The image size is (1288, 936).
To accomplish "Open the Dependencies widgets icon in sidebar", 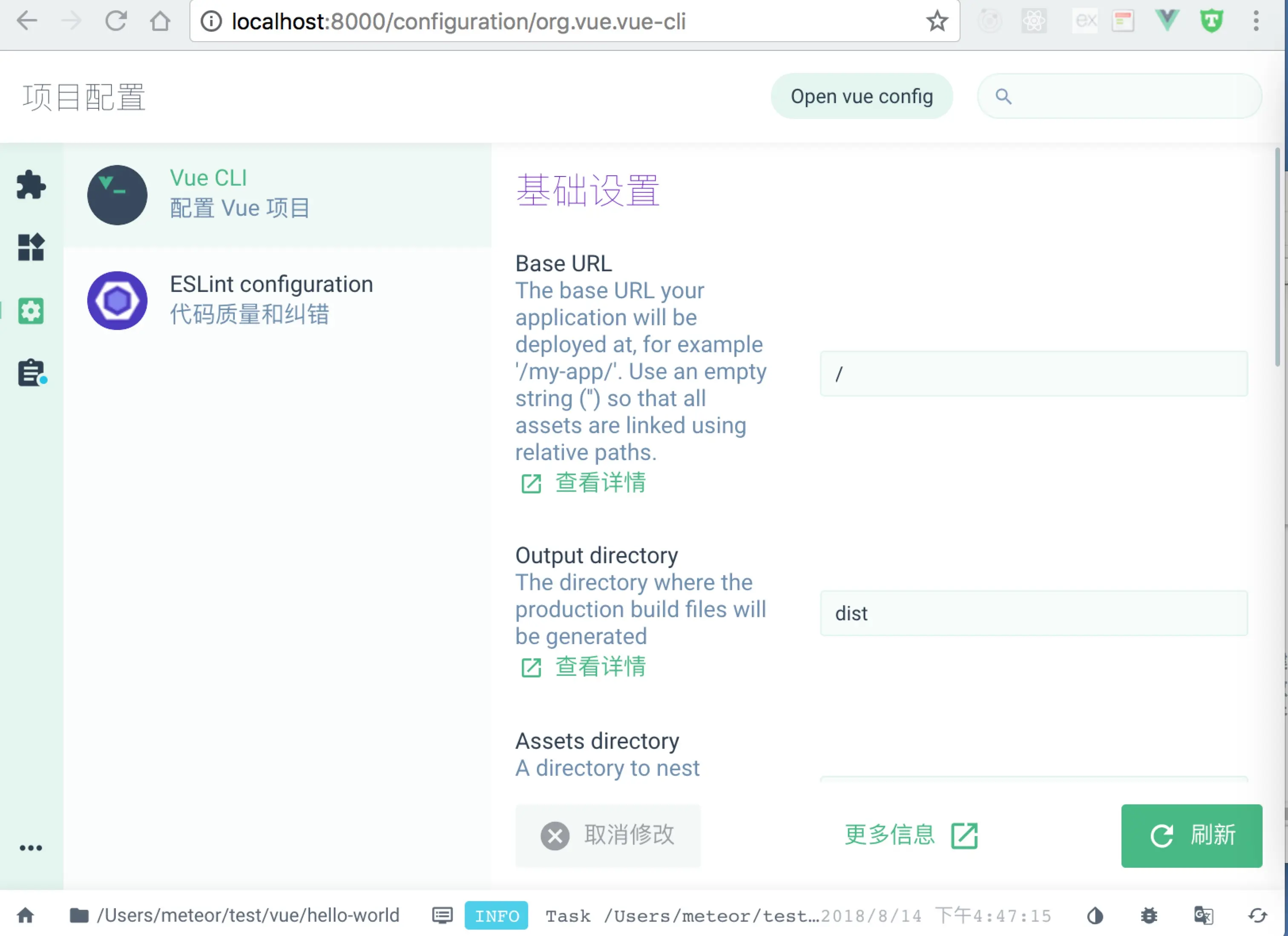I will point(31,247).
